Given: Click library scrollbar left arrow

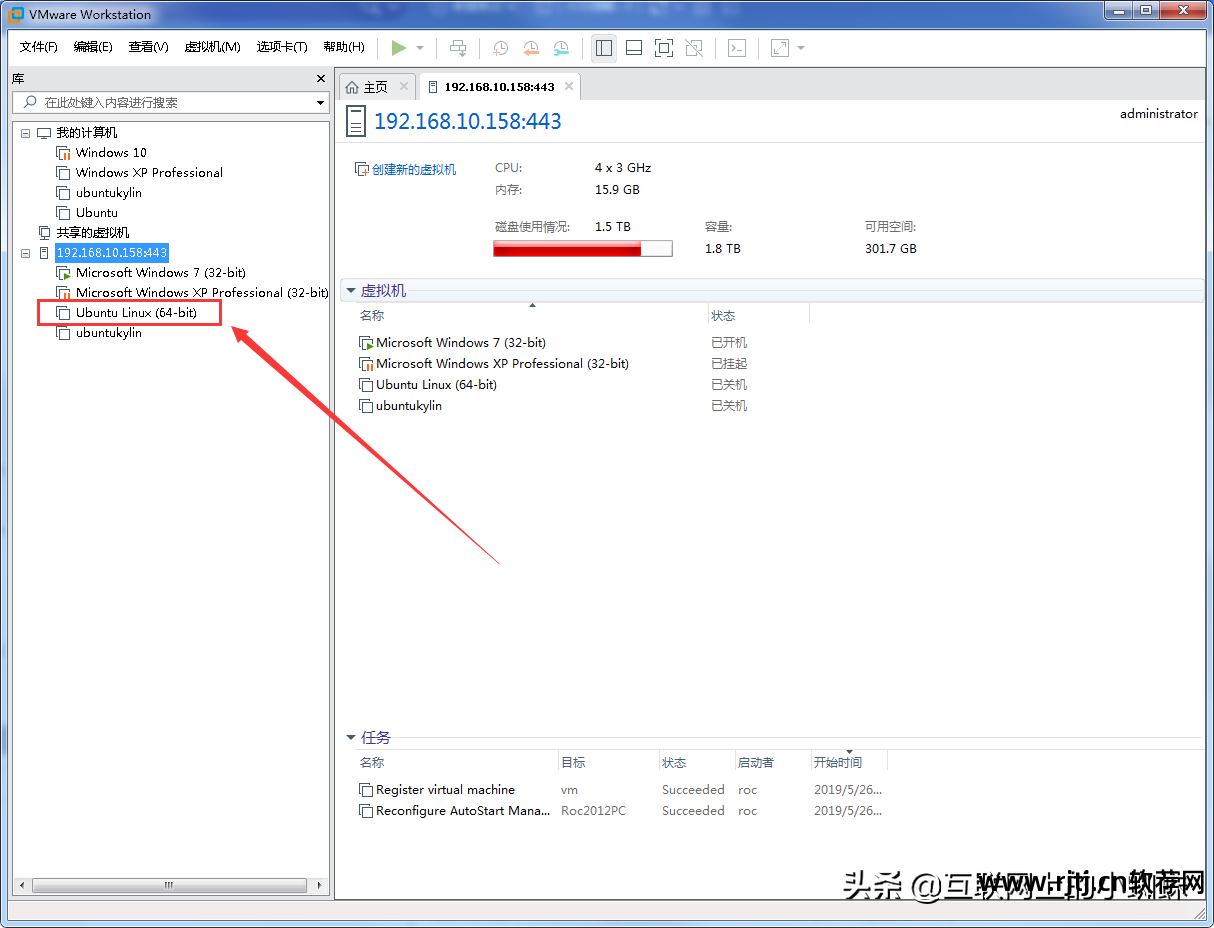Looking at the screenshot, I should click(x=21, y=886).
